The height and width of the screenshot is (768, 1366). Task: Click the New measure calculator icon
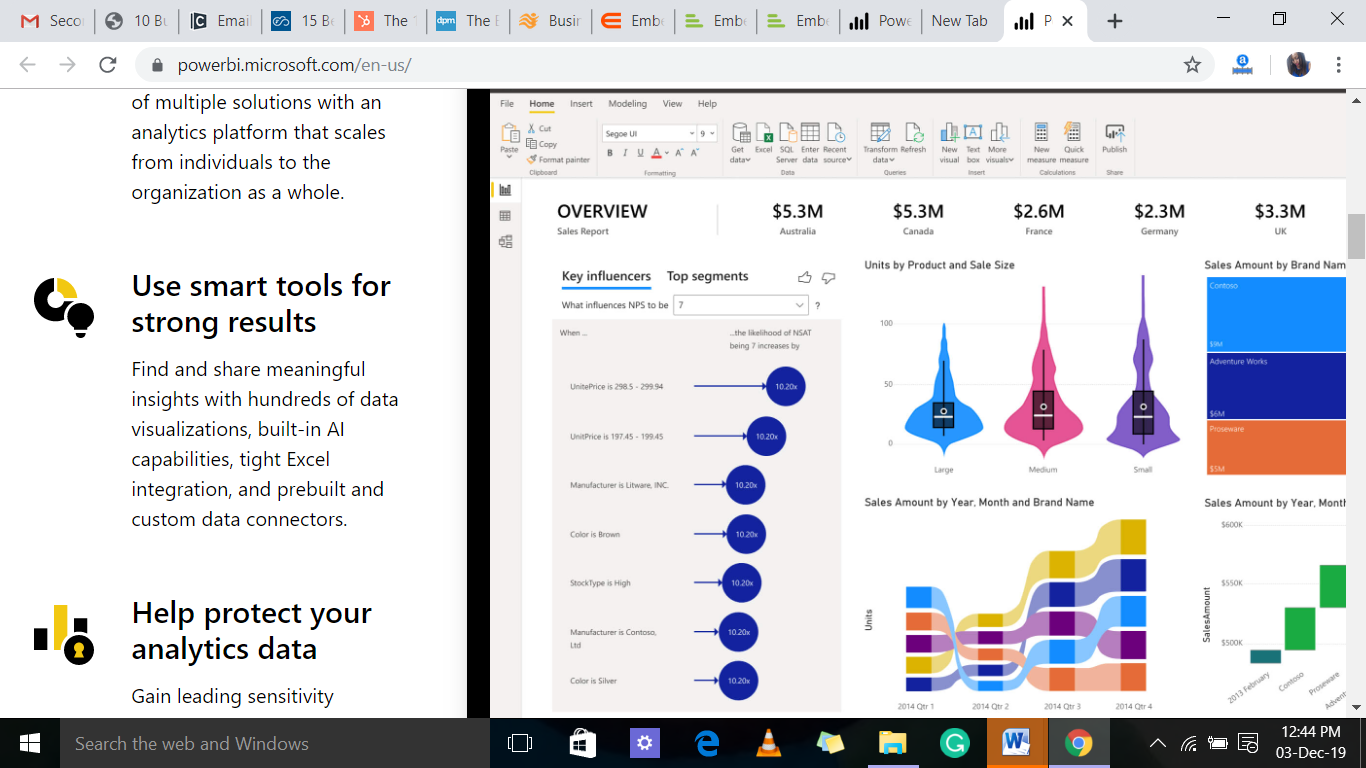pyautogui.click(x=1041, y=132)
